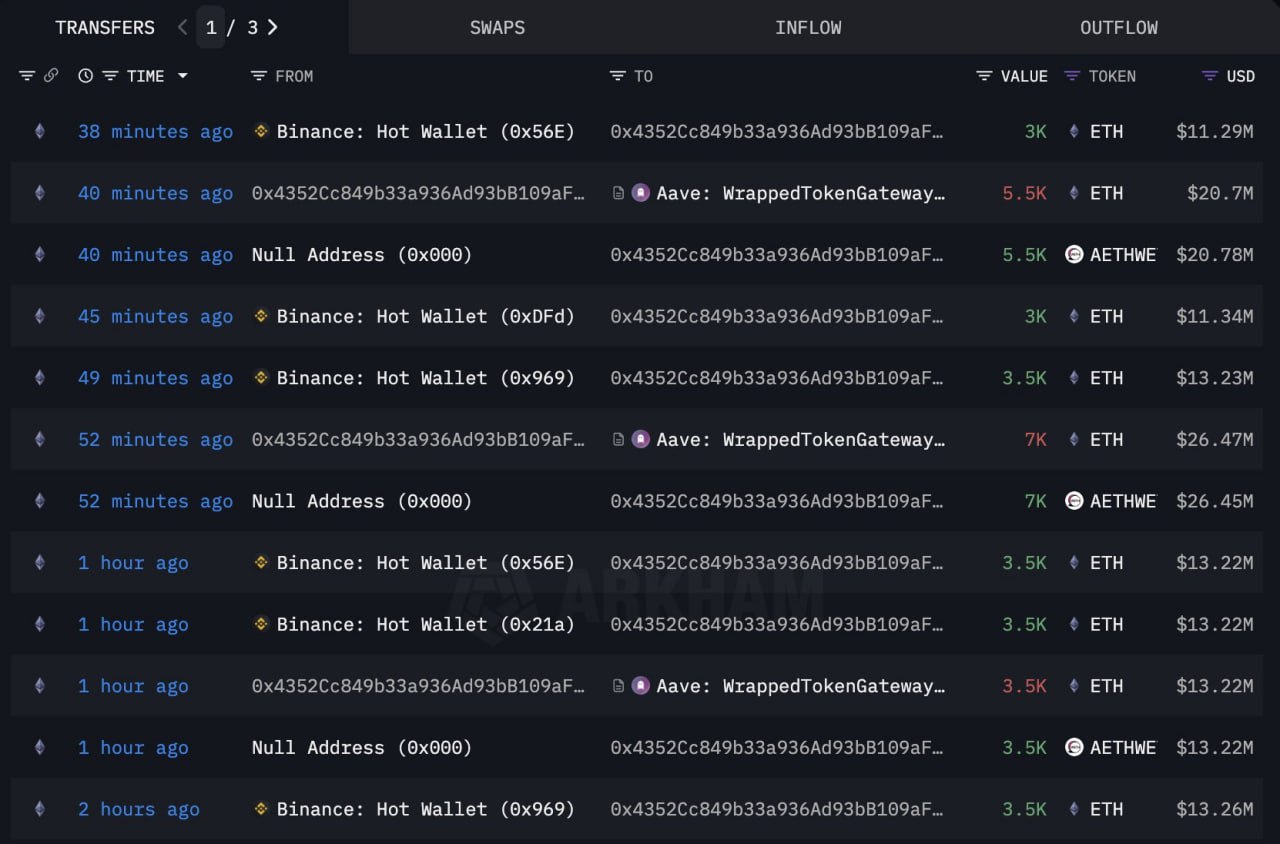Click the $26.47M USD value
The height and width of the screenshot is (844, 1280).
[1214, 439]
